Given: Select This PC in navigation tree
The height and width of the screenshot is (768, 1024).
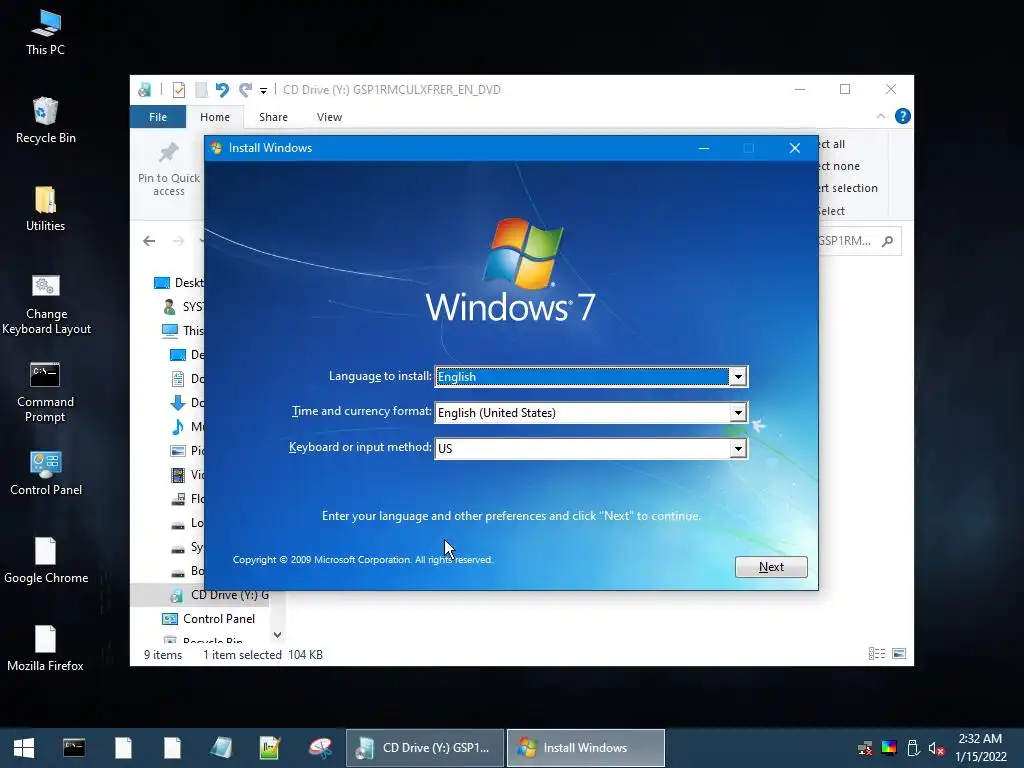Looking at the screenshot, I should tap(183, 330).
